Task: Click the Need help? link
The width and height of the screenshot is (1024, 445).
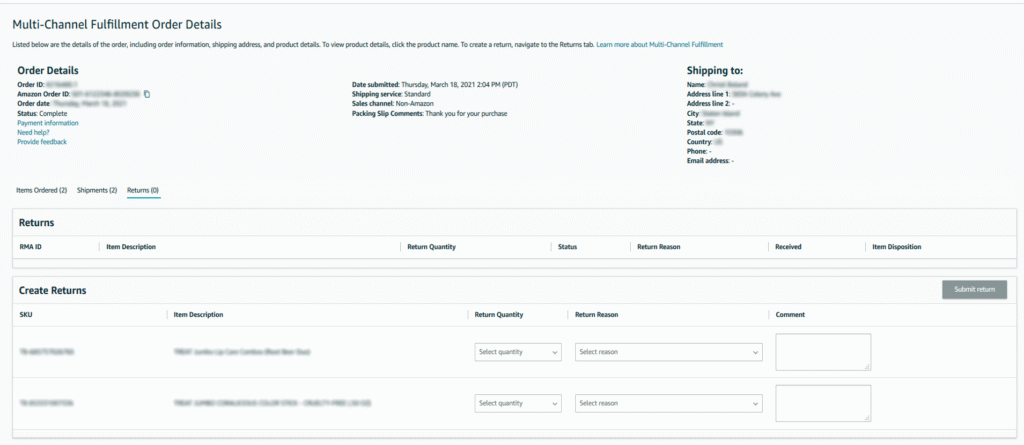Action: [x=33, y=132]
